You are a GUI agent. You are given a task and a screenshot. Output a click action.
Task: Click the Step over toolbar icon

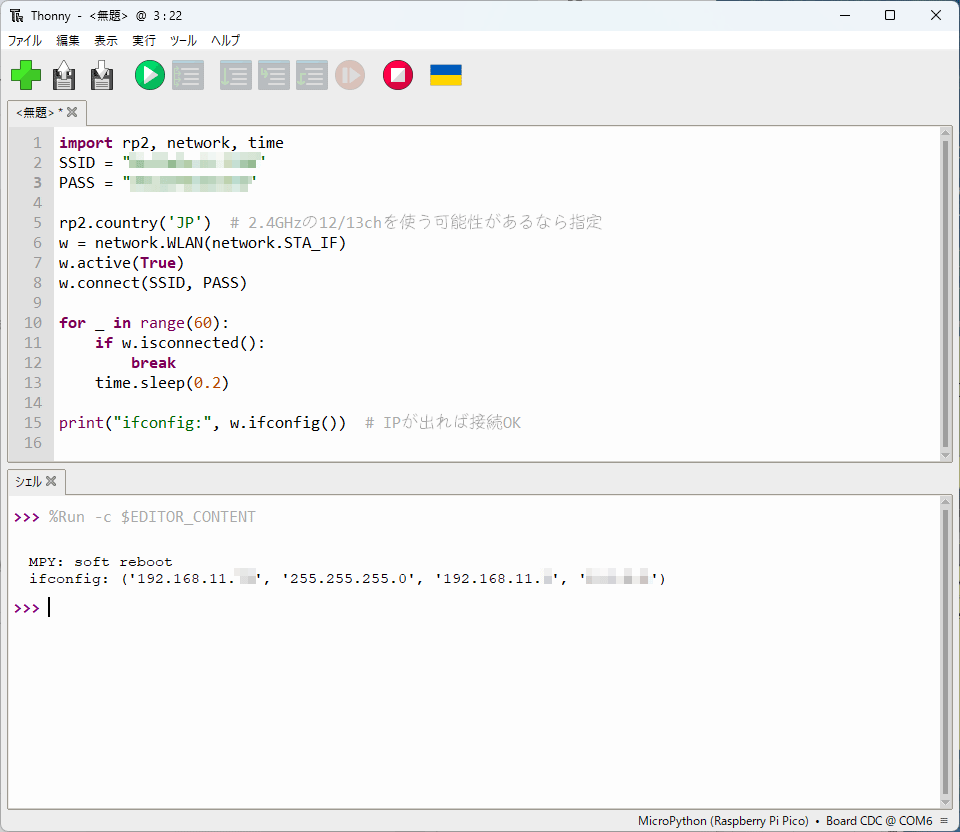click(x=236, y=75)
